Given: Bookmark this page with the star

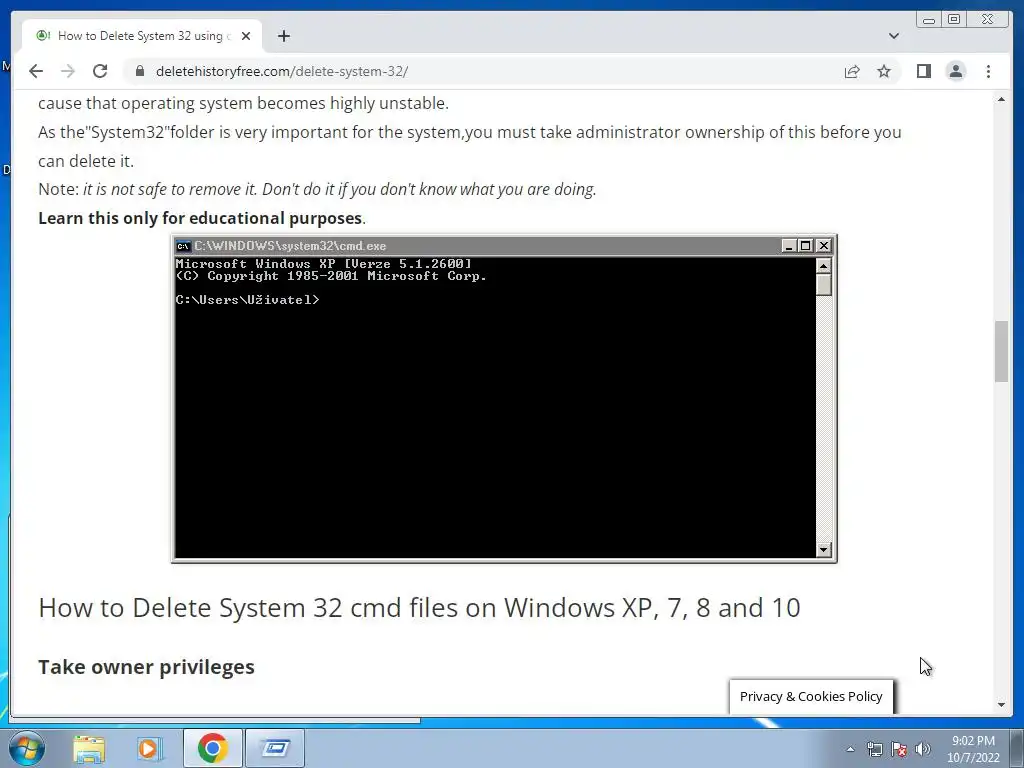Looking at the screenshot, I should coord(884,71).
